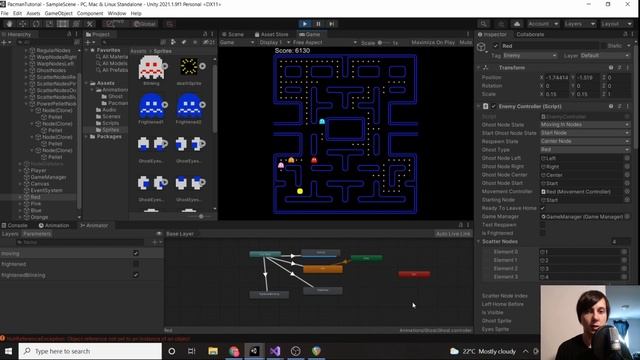Select the Parameters tab in Animator
The height and width of the screenshot is (360, 640).
pos(37,234)
